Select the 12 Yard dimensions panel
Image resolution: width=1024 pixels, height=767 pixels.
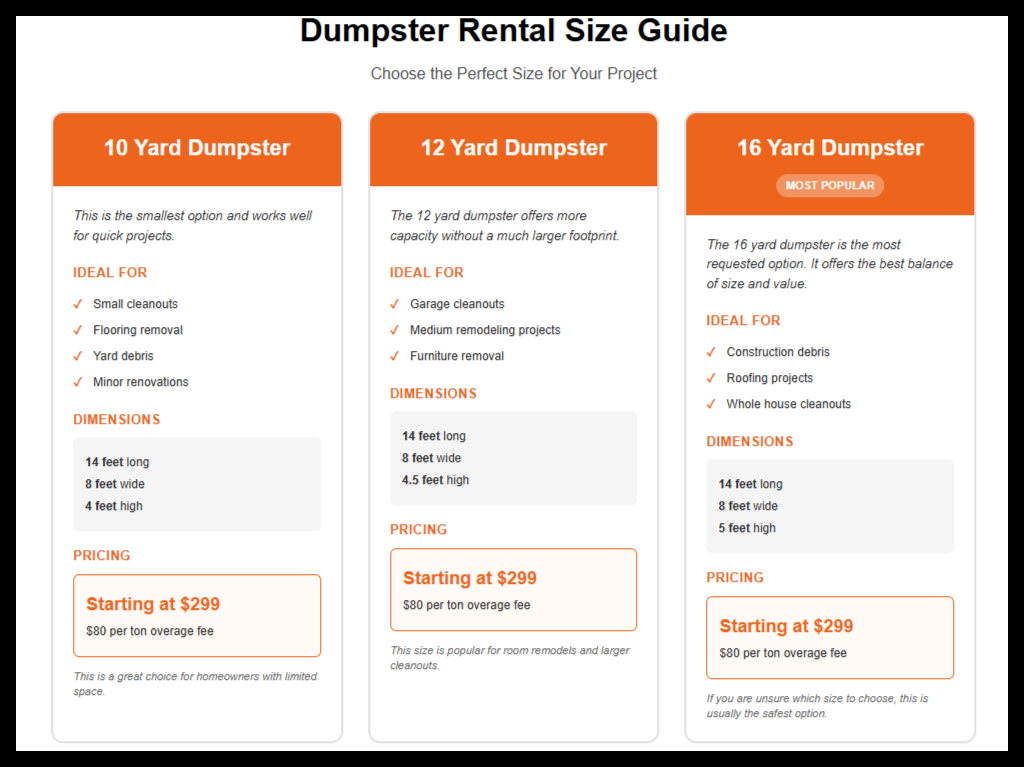click(x=513, y=458)
